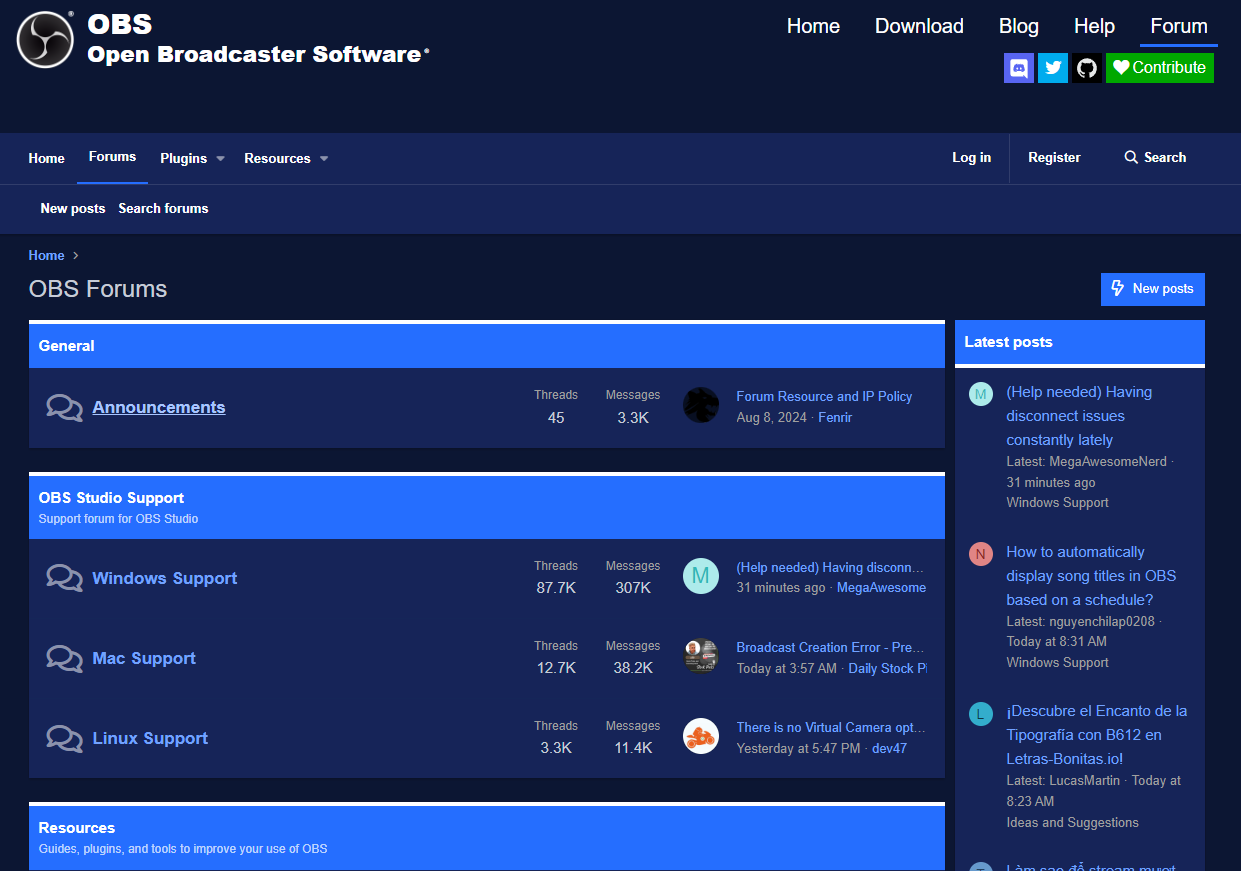
Task: Click the Announcements forum speech-bubble icon
Action: tap(65, 408)
